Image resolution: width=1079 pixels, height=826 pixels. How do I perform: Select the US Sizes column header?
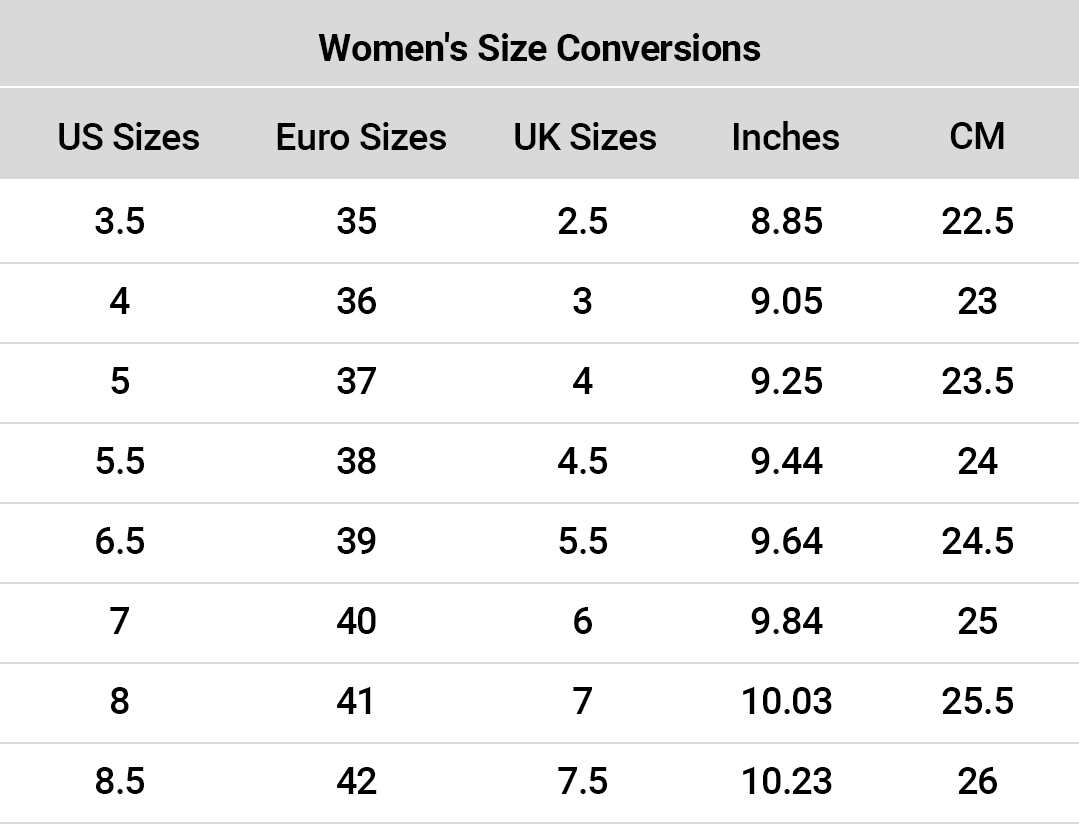coord(128,137)
